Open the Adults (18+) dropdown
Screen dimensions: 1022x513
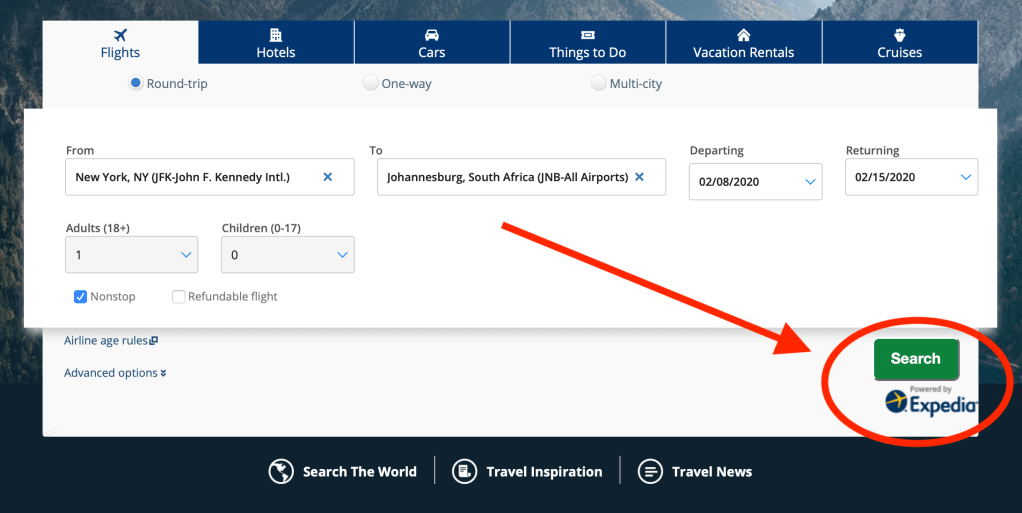131,255
